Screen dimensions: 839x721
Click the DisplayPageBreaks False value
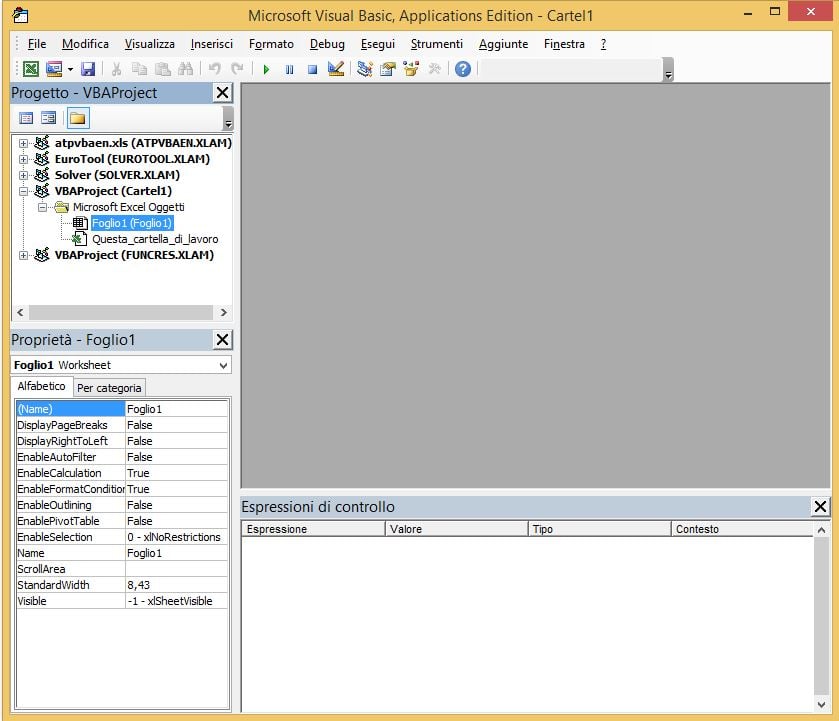pos(177,425)
